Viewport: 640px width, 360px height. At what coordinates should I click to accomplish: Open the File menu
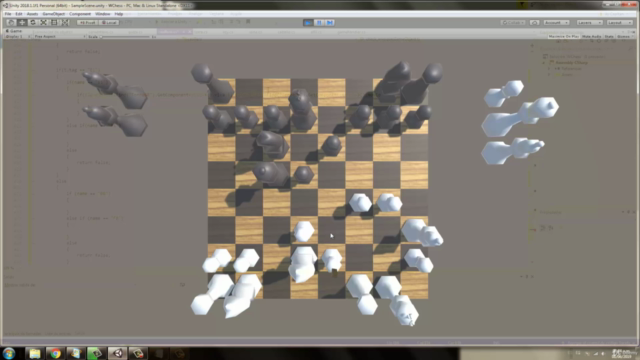click(x=8, y=14)
